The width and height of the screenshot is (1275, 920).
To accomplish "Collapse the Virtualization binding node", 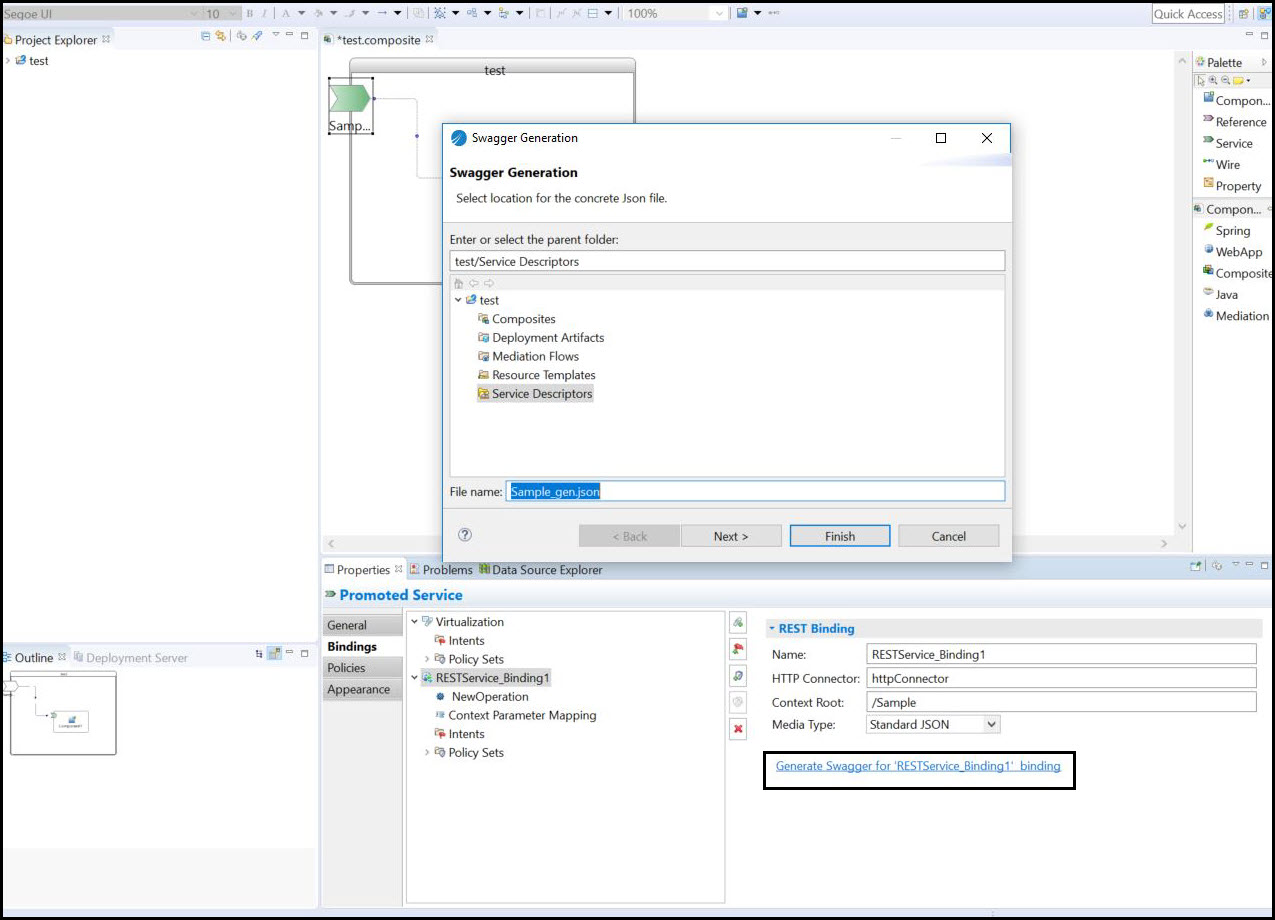I will [415, 622].
